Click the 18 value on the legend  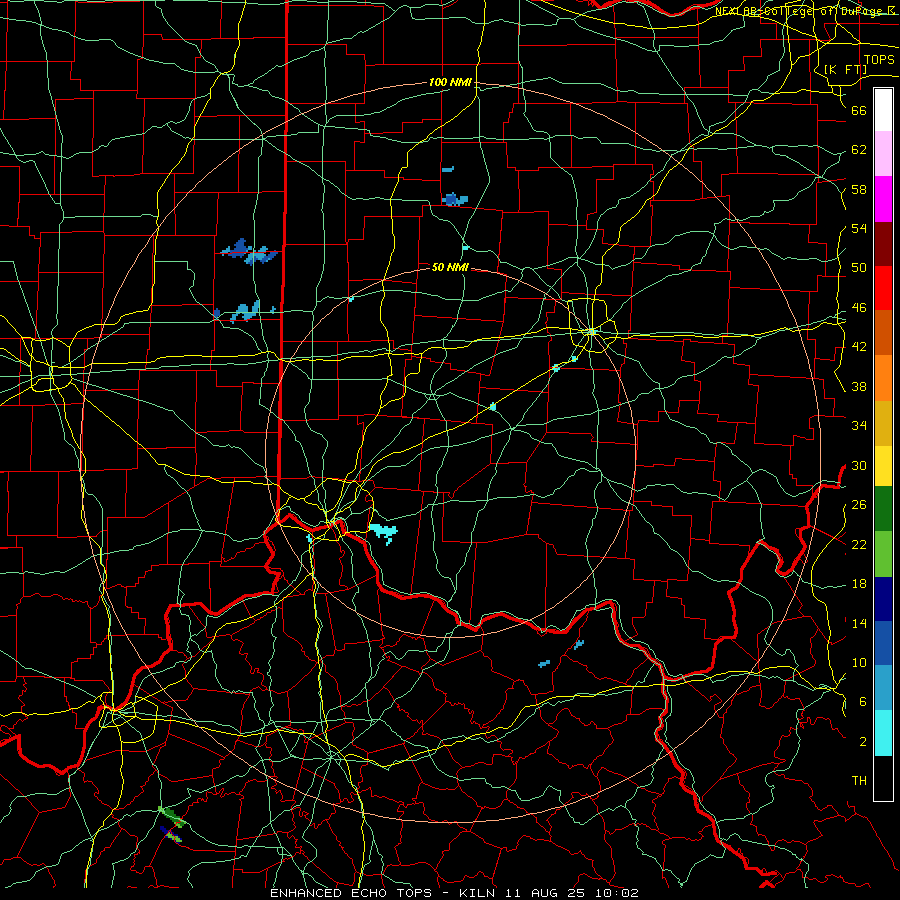coord(859,584)
